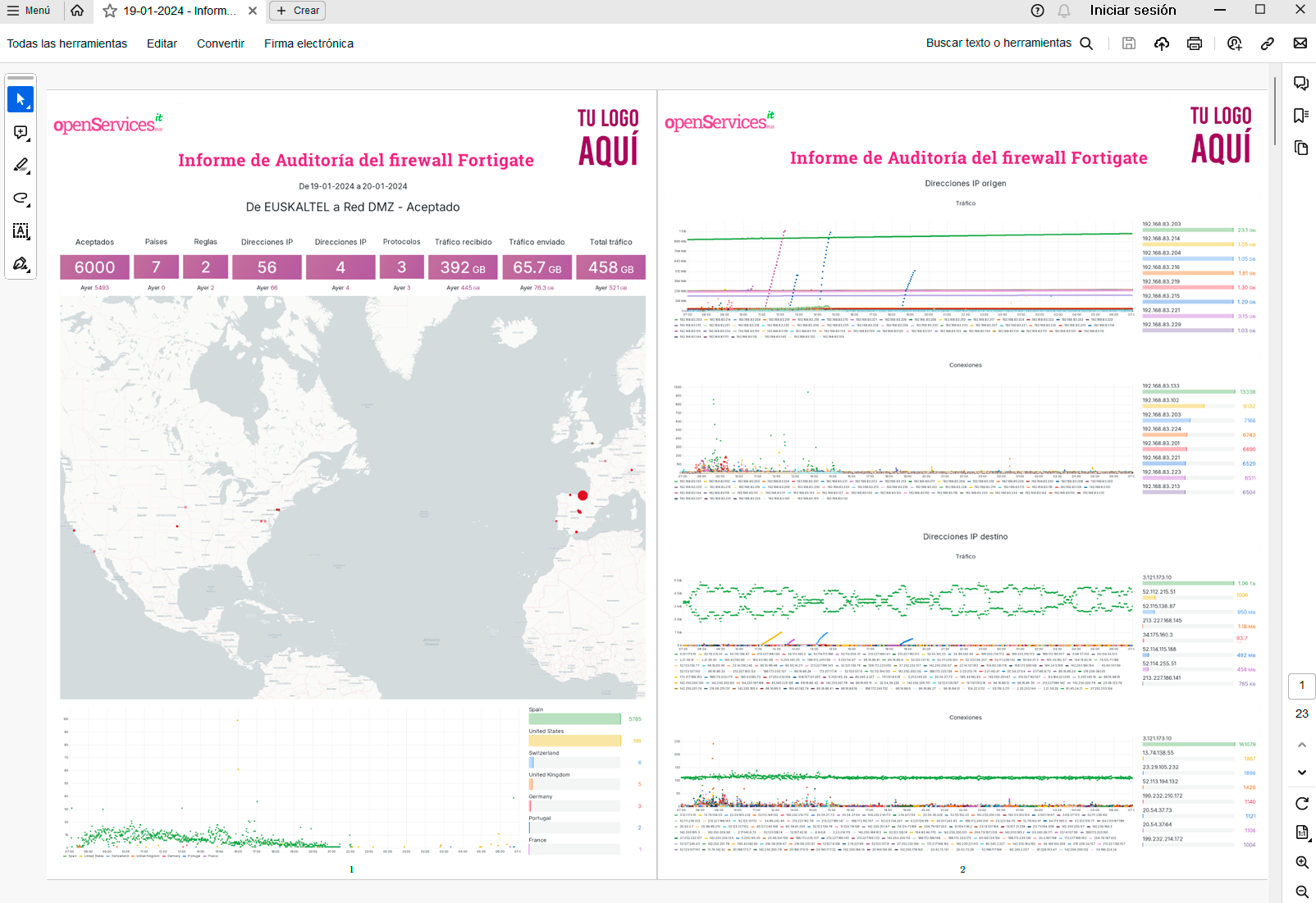
Task: Open the Menú hamburger menu
Action: (x=29, y=11)
